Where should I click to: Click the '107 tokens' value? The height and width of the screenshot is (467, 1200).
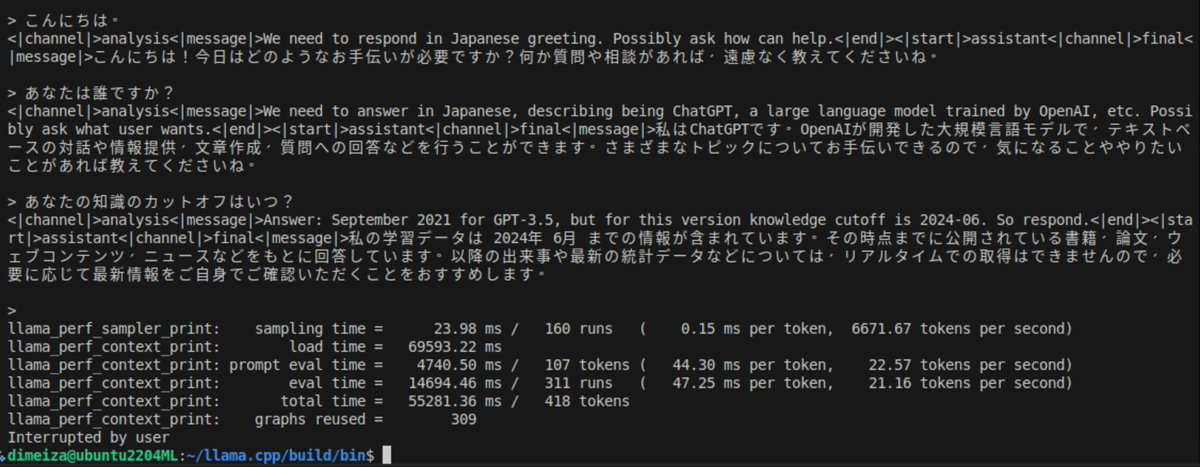(589, 365)
